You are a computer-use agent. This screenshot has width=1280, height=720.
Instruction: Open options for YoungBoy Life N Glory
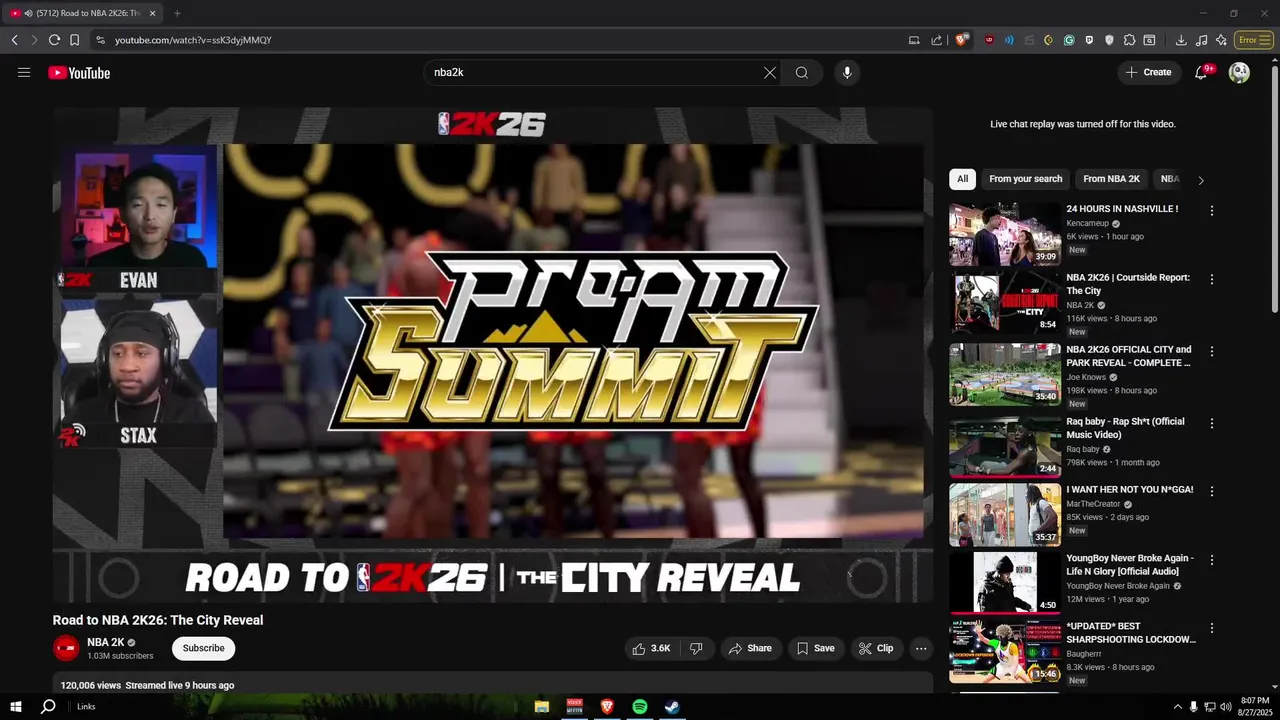point(1211,560)
